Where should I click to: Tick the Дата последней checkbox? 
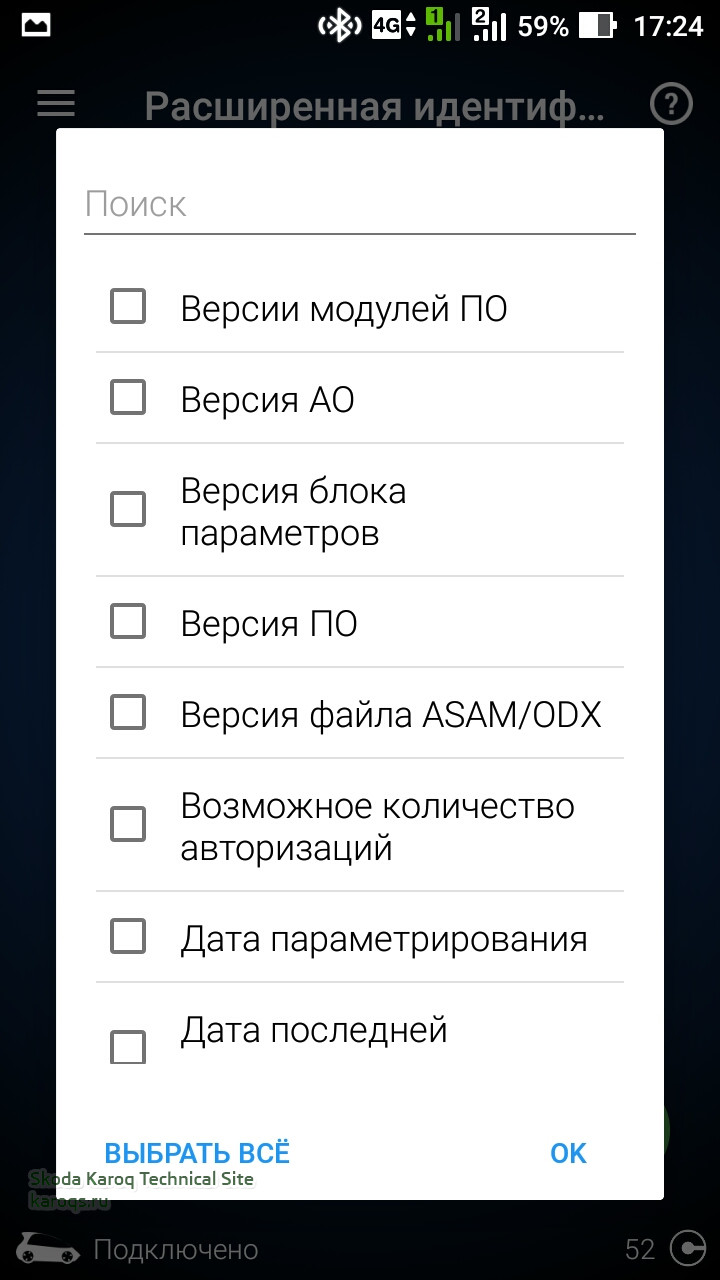pos(128,1047)
